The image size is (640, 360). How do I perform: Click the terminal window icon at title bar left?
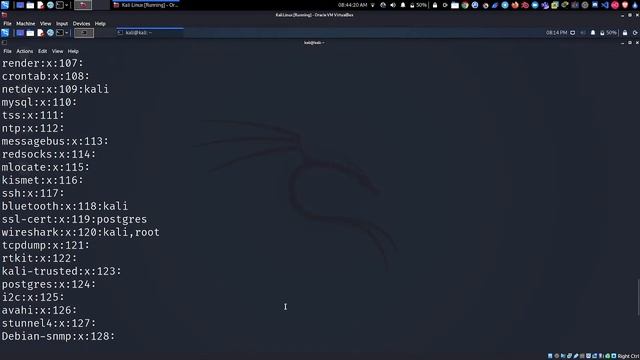pos(4,42)
